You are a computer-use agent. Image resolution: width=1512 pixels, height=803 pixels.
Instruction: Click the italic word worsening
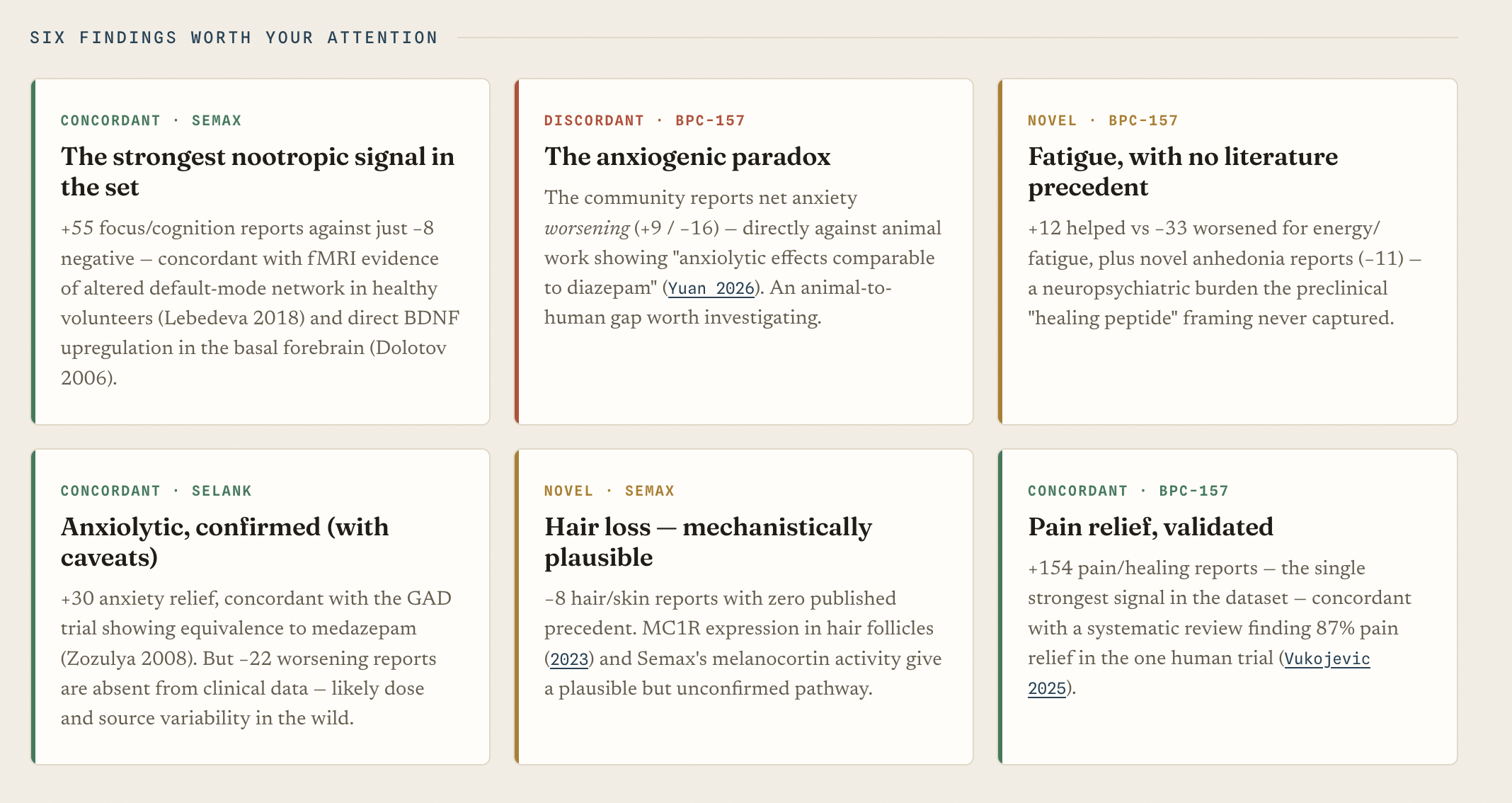click(x=587, y=228)
